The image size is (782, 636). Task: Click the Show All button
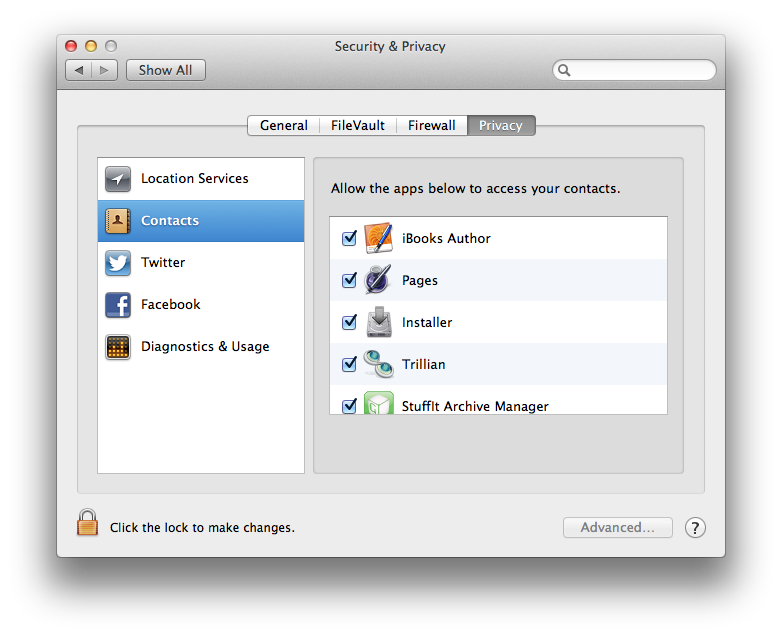pos(166,70)
